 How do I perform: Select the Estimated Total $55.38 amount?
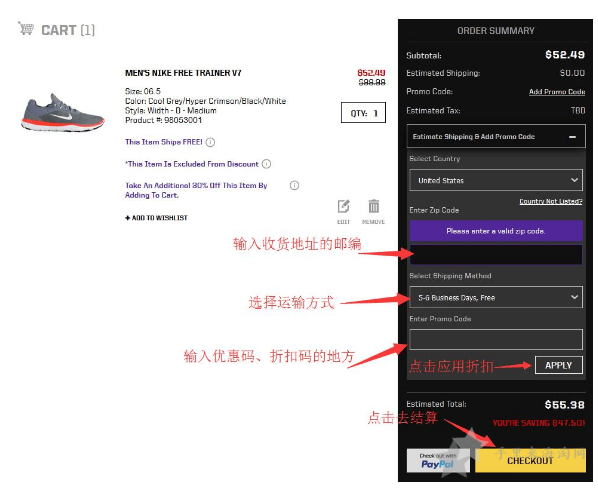point(565,405)
